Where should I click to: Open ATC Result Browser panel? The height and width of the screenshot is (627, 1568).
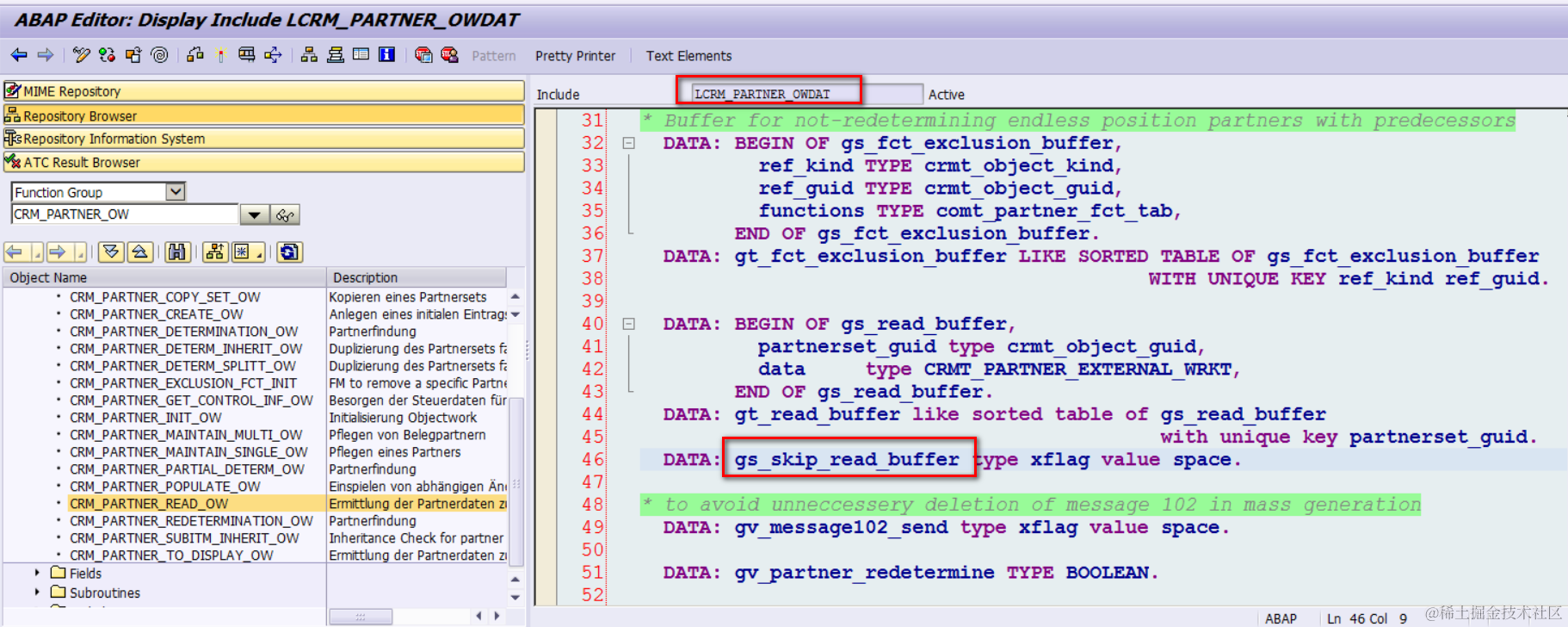point(264,162)
